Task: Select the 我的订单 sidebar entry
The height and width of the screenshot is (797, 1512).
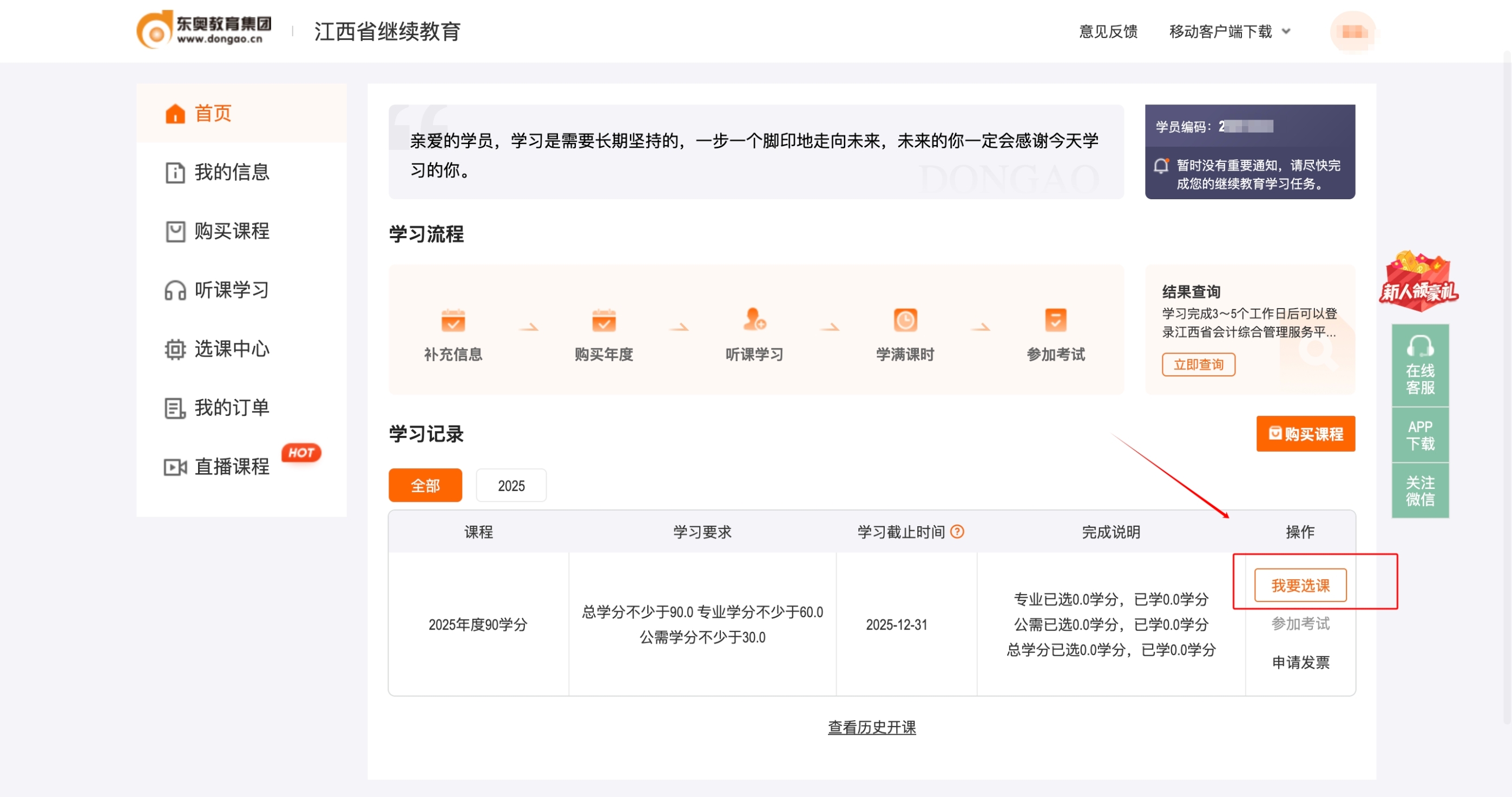Action: coord(174,407)
